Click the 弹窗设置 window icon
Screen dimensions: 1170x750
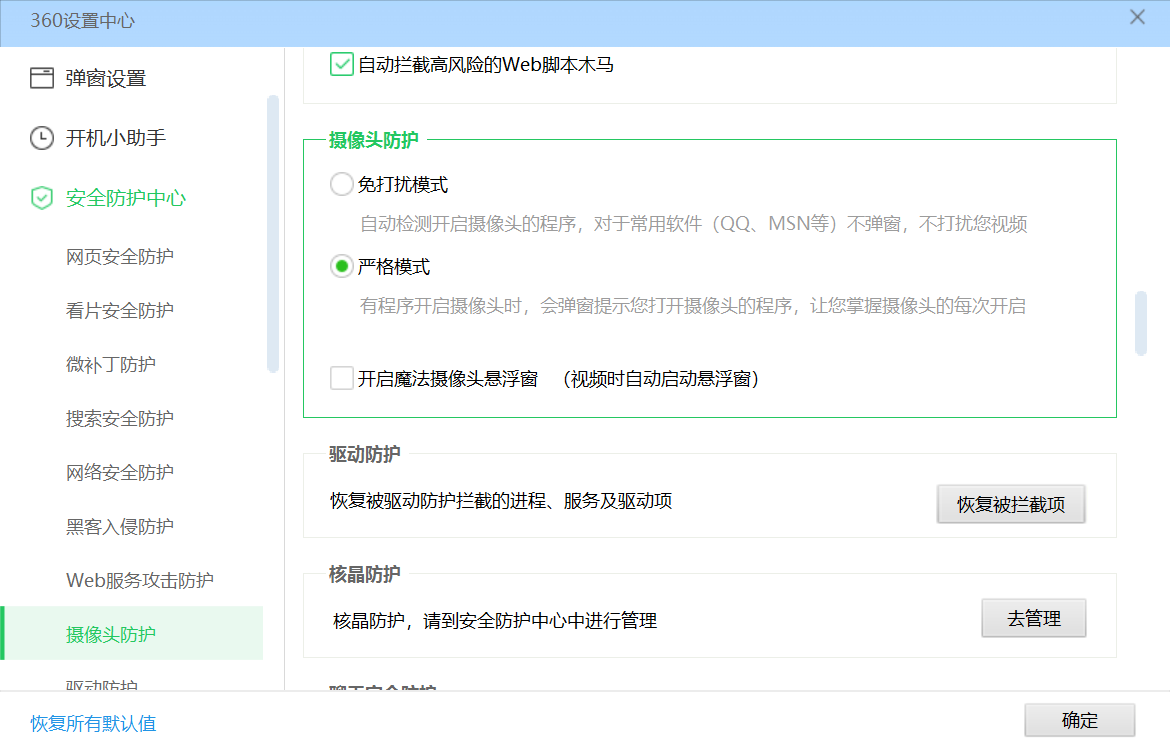(x=42, y=78)
